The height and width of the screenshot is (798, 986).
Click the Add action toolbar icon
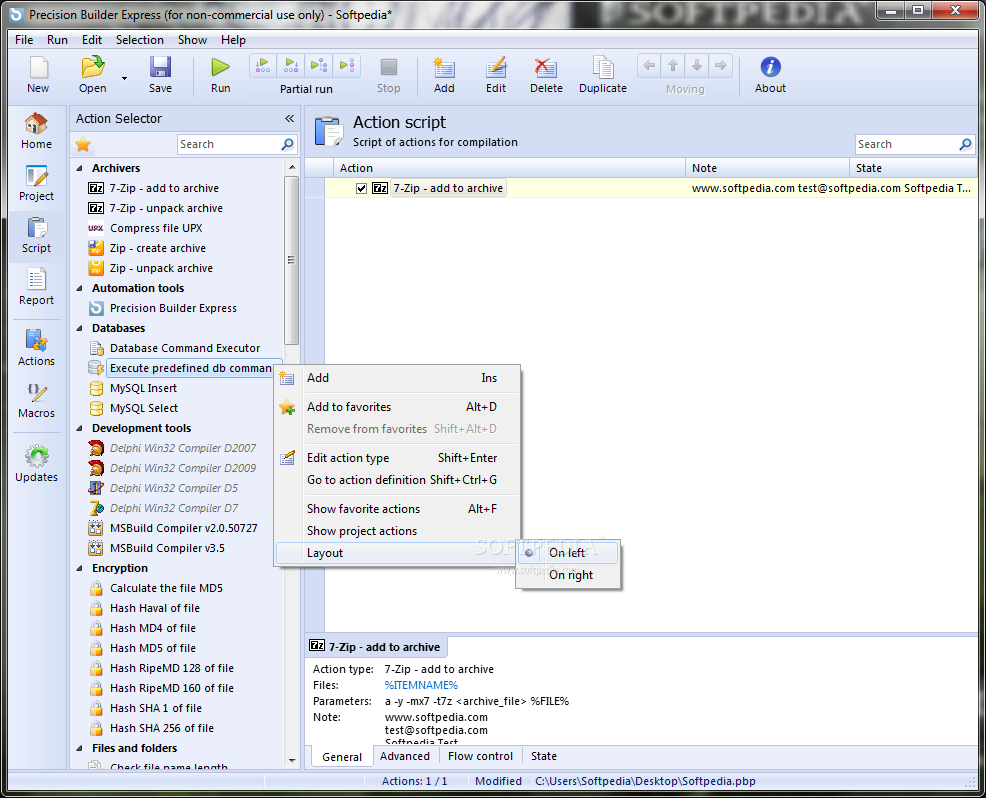(x=444, y=67)
